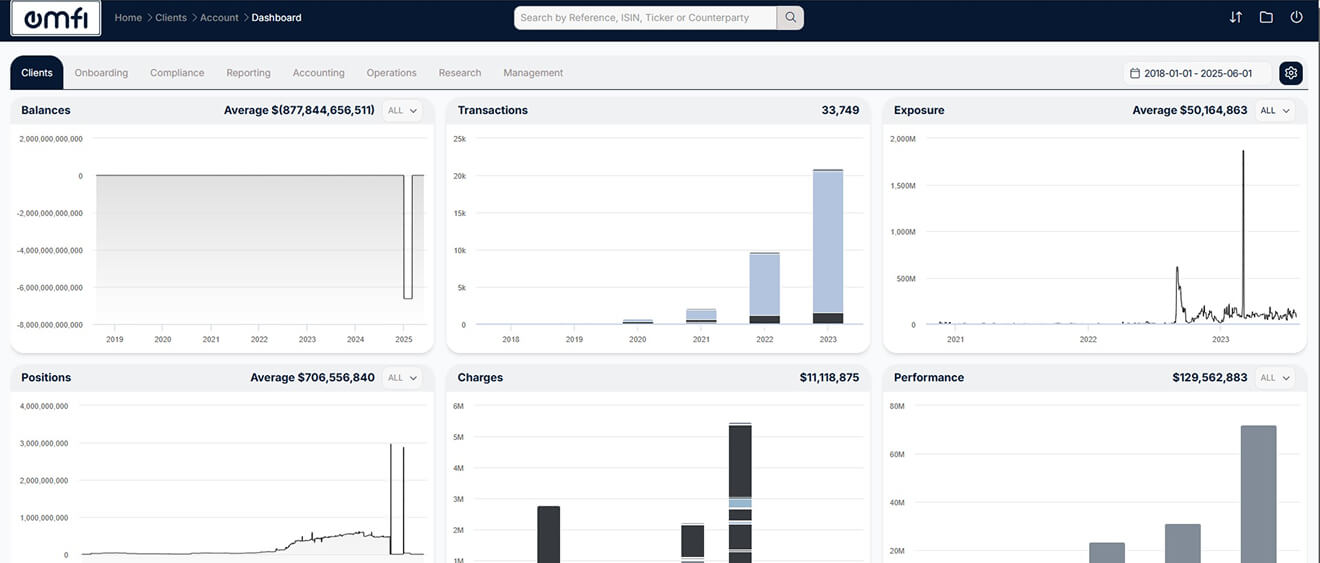This screenshot has height=563, width=1320.
Task: Expand the Balances ALL dropdown
Action: coord(403,110)
